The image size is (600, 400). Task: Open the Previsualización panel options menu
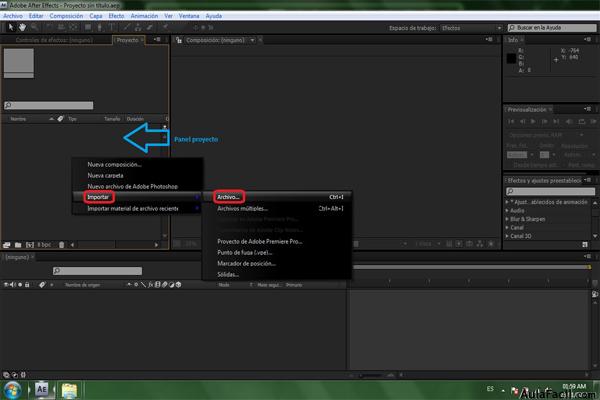coord(587,109)
